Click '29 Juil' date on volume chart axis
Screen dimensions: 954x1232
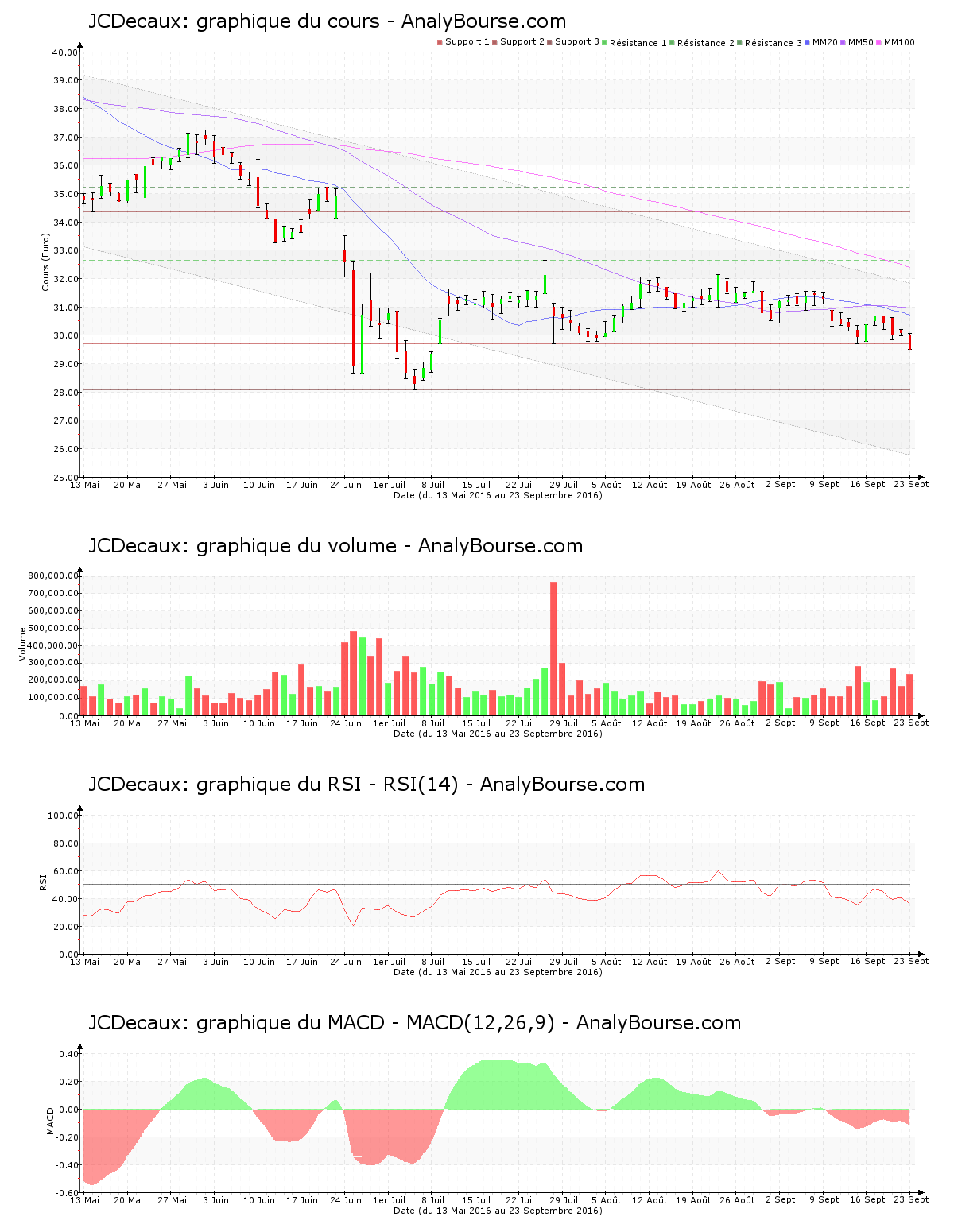(x=564, y=723)
